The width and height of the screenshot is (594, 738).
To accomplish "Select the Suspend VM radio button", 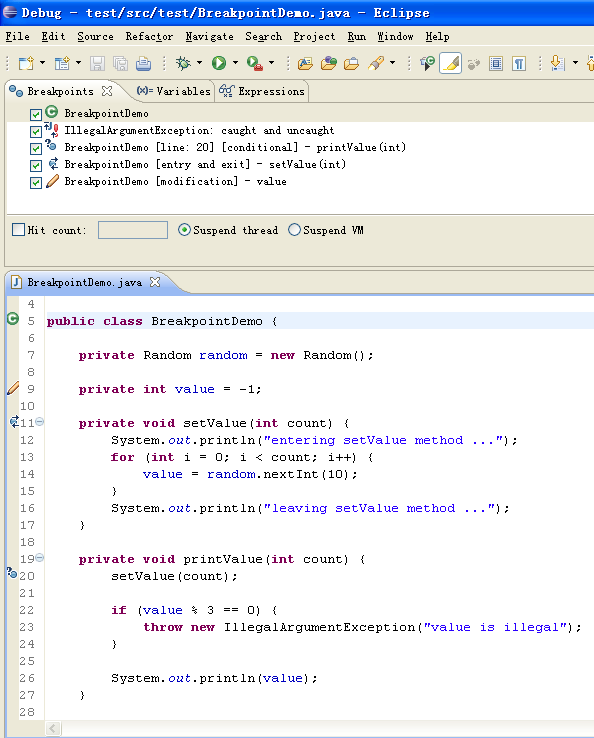I will (294, 230).
